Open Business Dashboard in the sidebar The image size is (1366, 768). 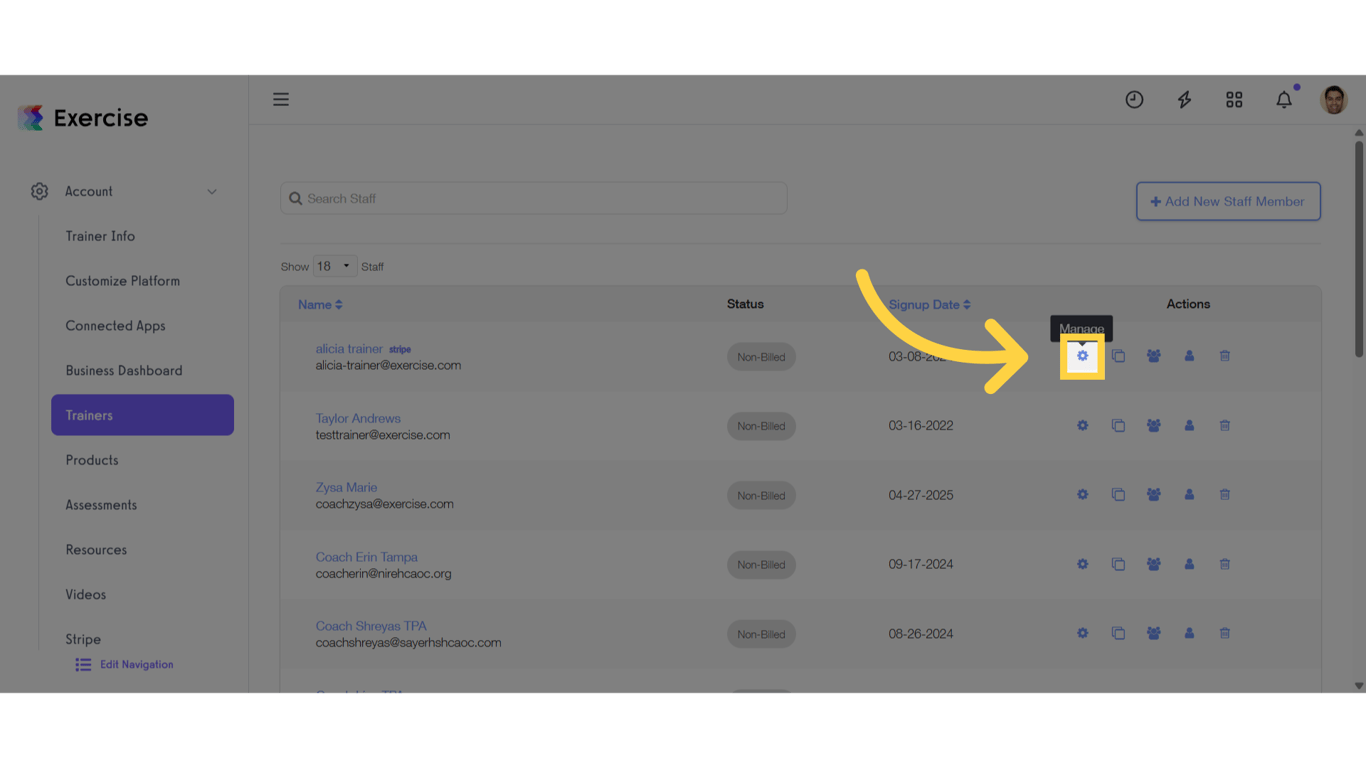point(124,371)
